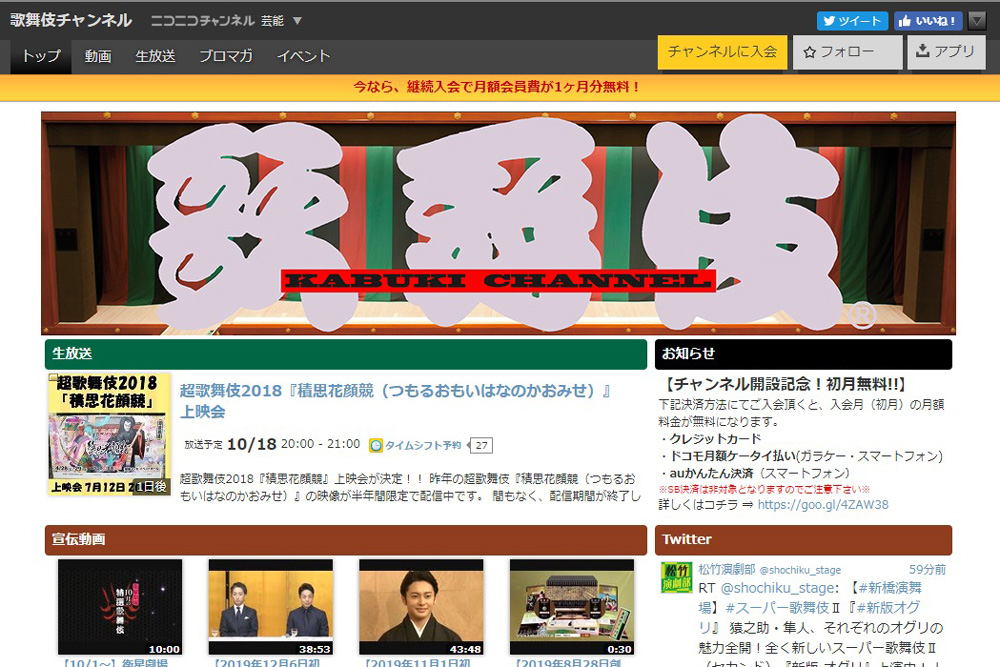Open the 【2019年11月1日 video title link
Viewport: 1000px width, 667px height.
(x=415, y=663)
